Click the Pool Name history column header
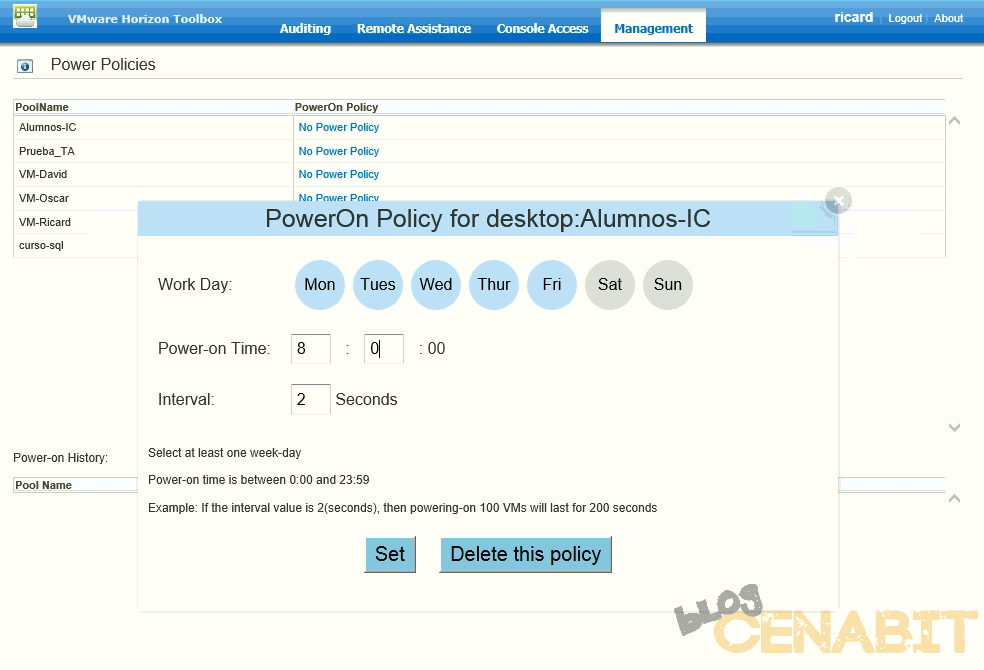Viewport: 984px width, 670px height. 43,485
